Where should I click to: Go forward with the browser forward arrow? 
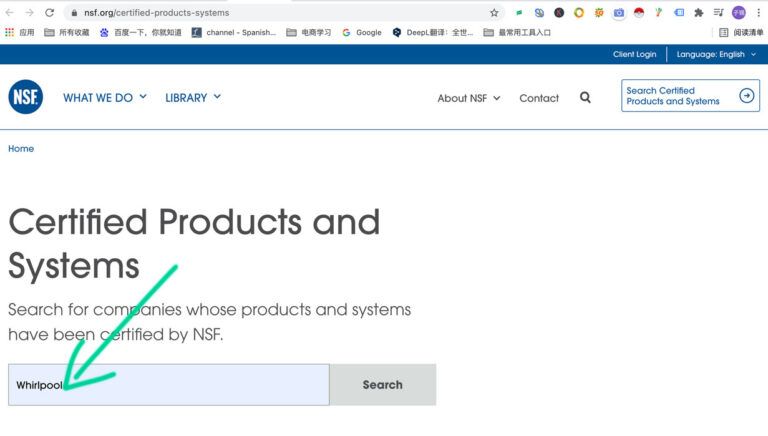point(29,13)
